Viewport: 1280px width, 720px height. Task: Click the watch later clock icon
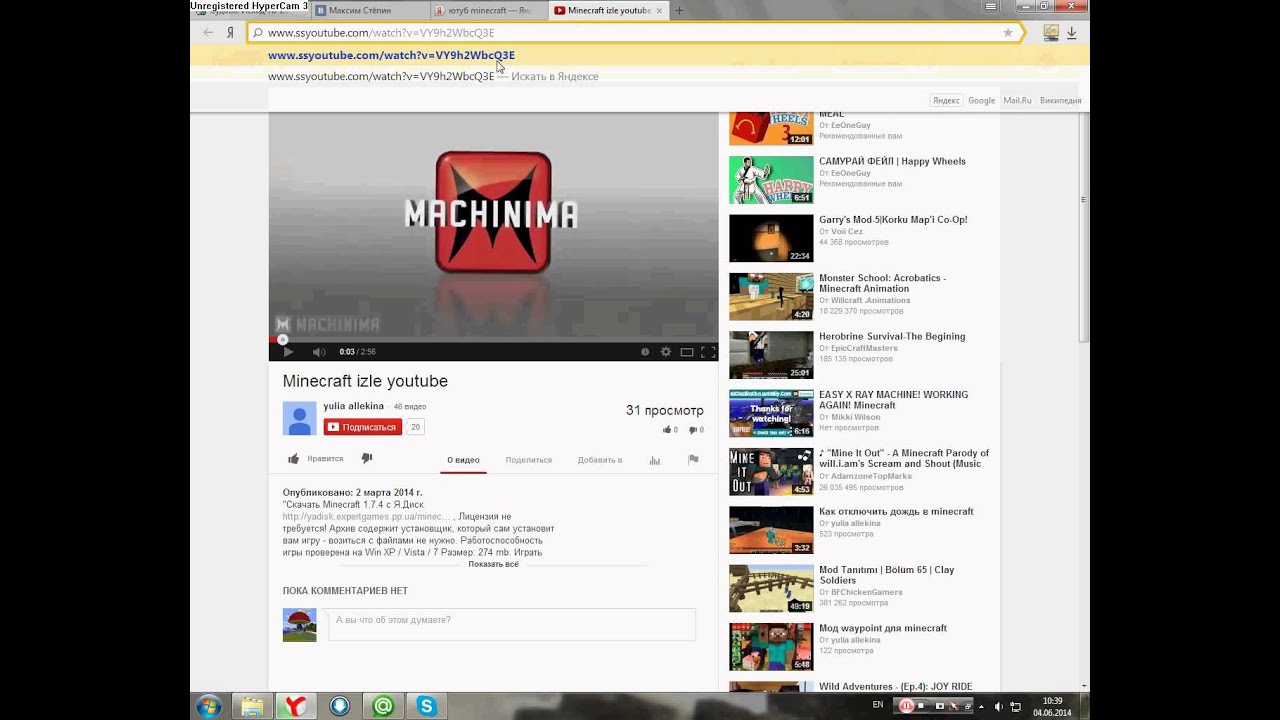[645, 352]
